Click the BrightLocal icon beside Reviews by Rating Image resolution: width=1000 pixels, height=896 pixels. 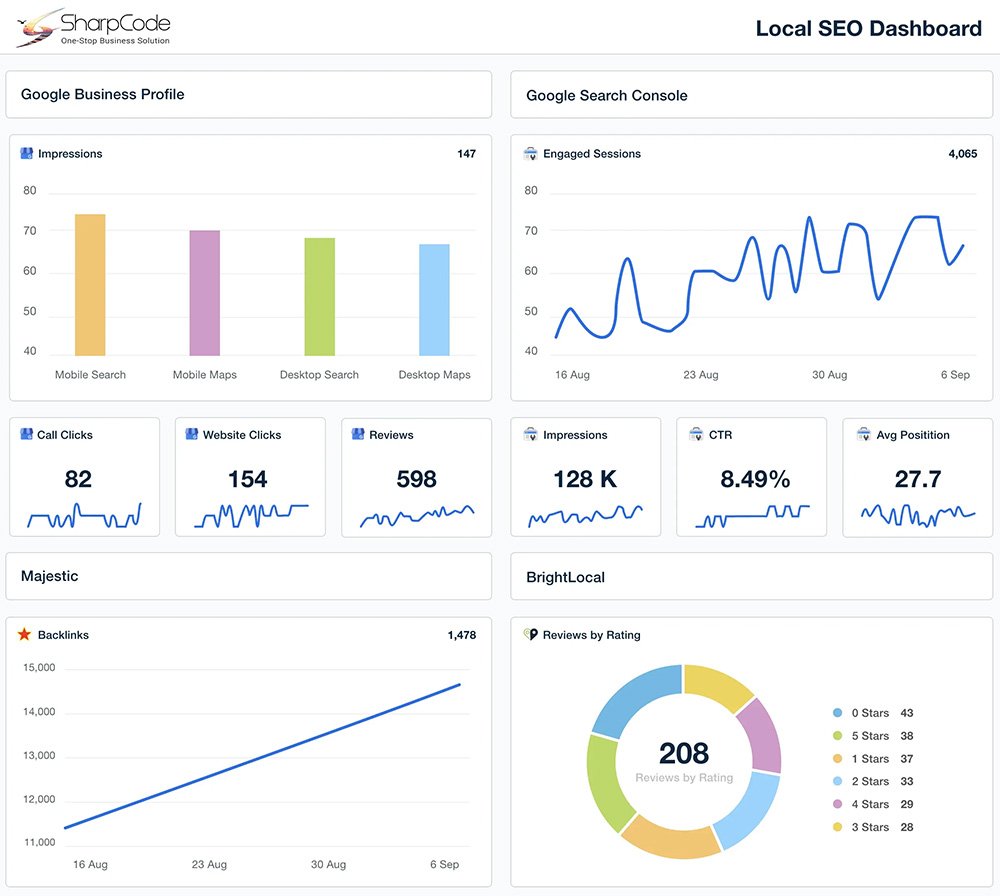(531, 635)
